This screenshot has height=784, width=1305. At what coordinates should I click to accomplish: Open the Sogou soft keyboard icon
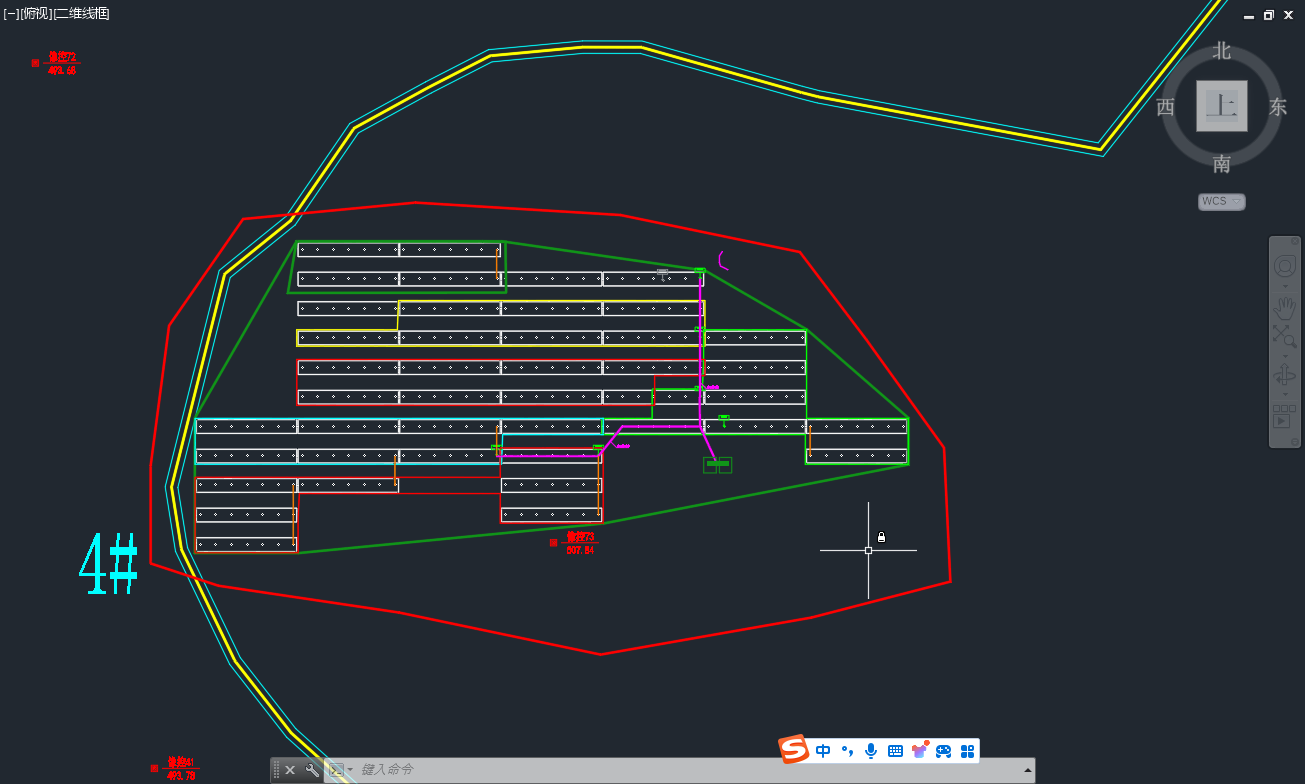(895, 751)
